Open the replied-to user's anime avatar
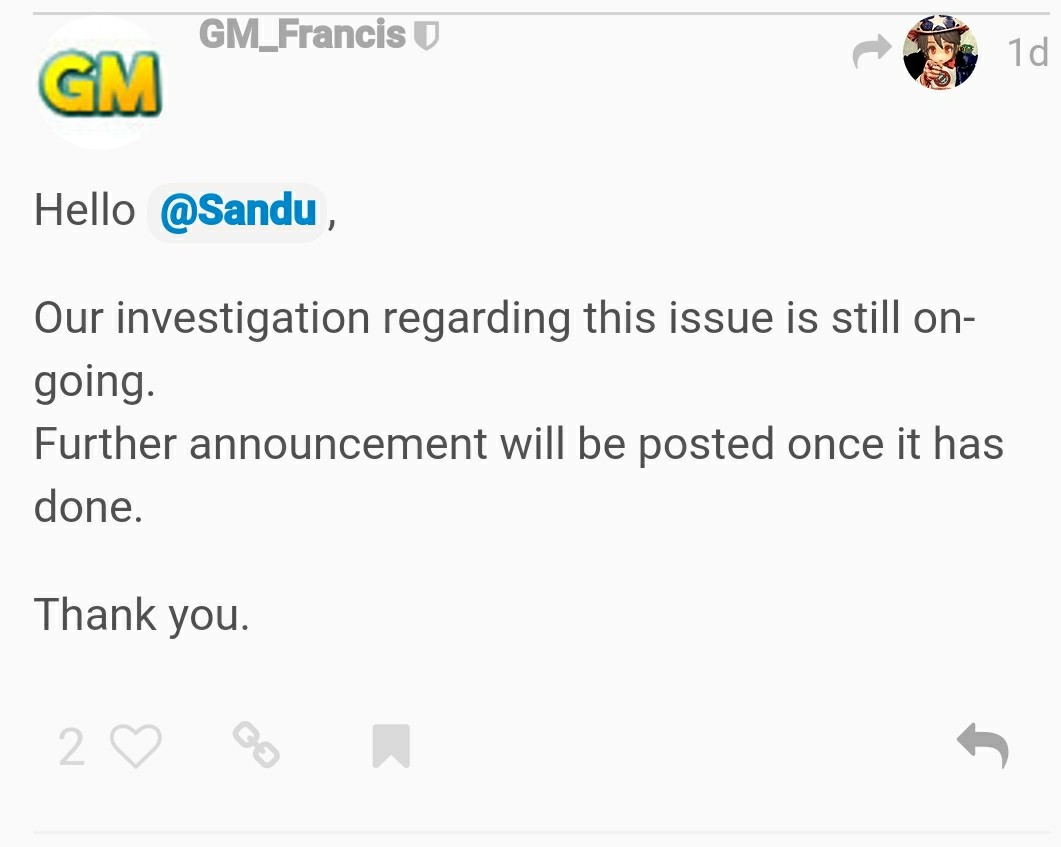Viewport: 1061px width, 847px height. (940, 53)
